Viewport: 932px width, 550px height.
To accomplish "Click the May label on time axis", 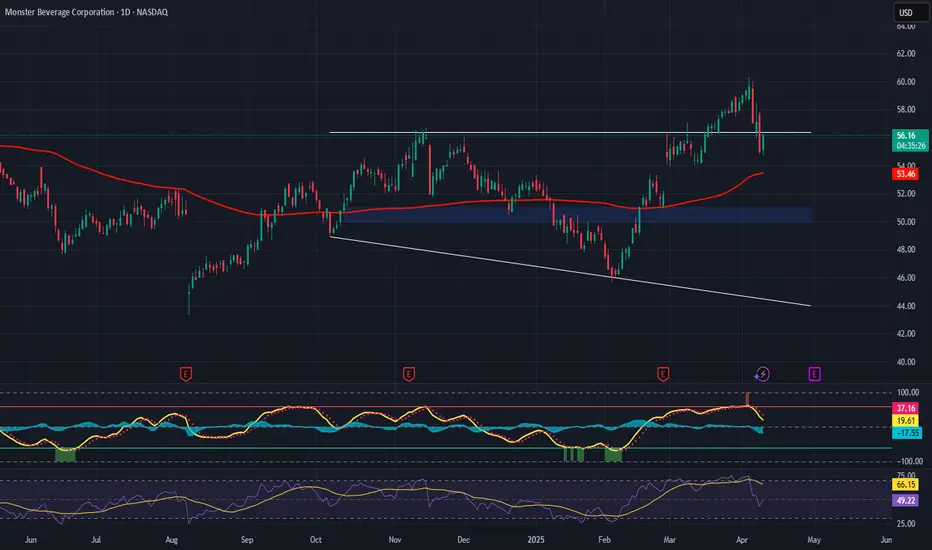I will 814,540.
